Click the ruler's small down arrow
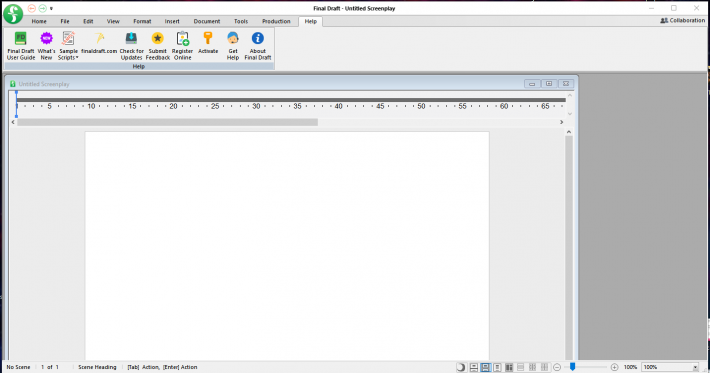 coord(570,114)
